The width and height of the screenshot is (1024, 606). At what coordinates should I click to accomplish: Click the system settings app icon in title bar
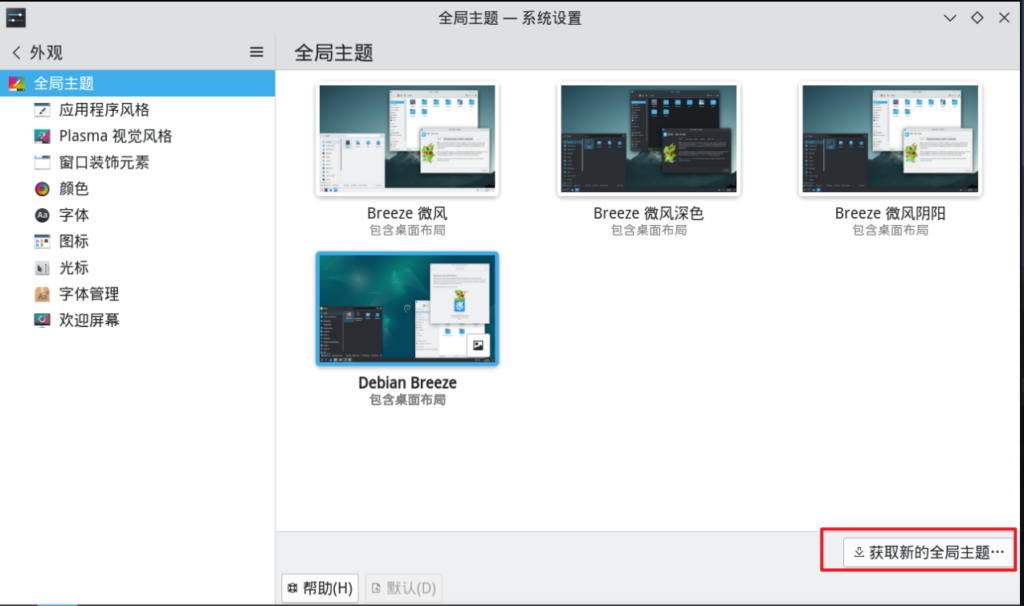coord(16,18)
